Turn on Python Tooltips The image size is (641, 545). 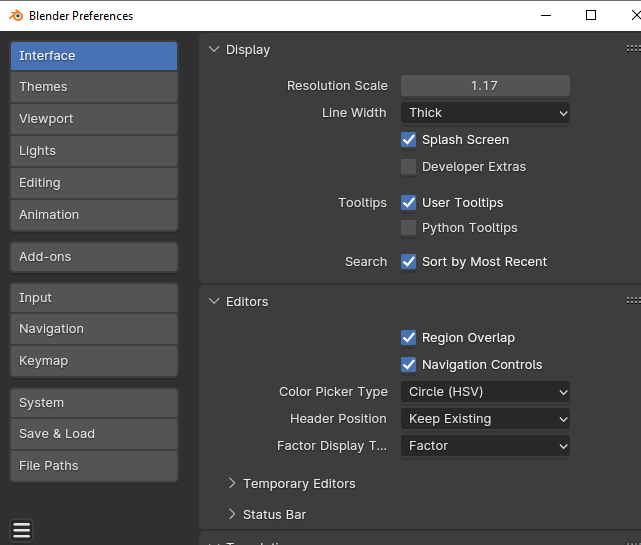[409, 228]
